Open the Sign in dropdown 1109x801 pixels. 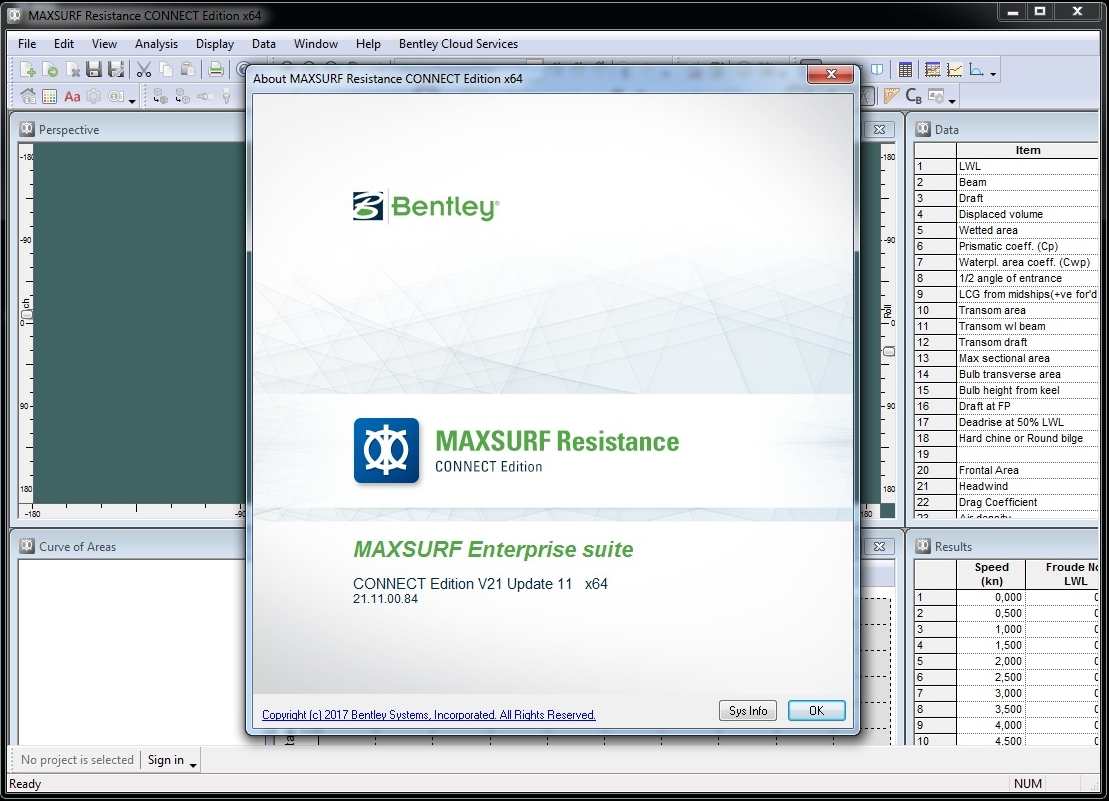point(172,760)
